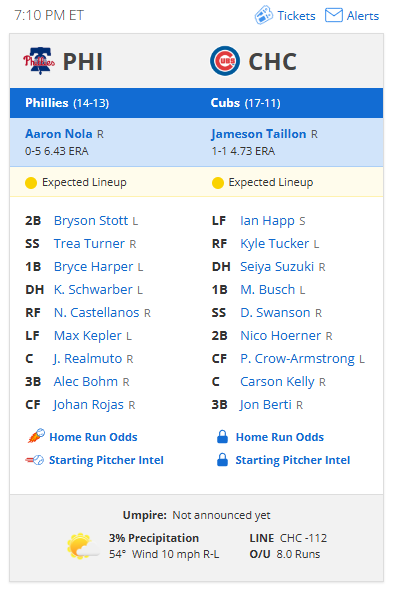Click the flaming baseball Home Run Odds icon
This screenshot has width=393, height=590.
36,436
